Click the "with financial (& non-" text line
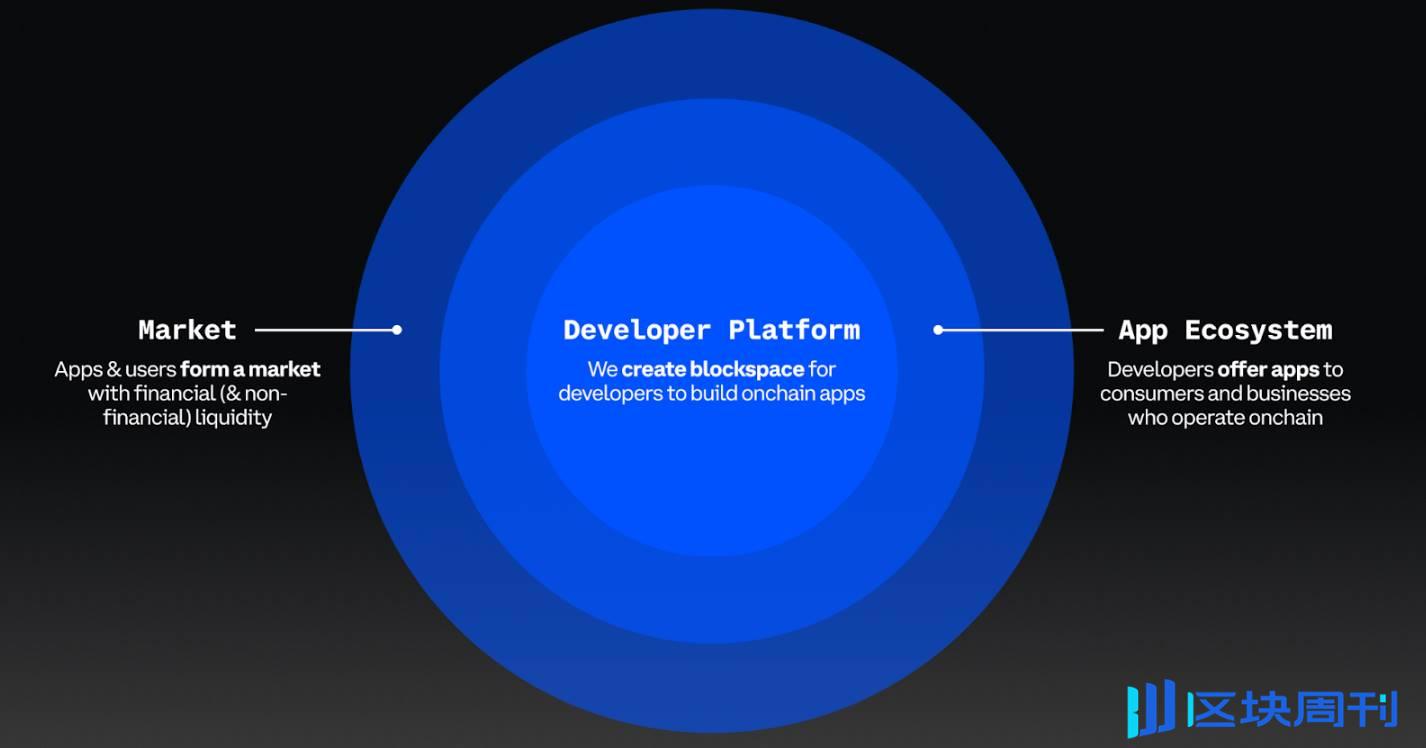Image resolution: width=1426 pixels, height=748 pixels. pos(187,393)
